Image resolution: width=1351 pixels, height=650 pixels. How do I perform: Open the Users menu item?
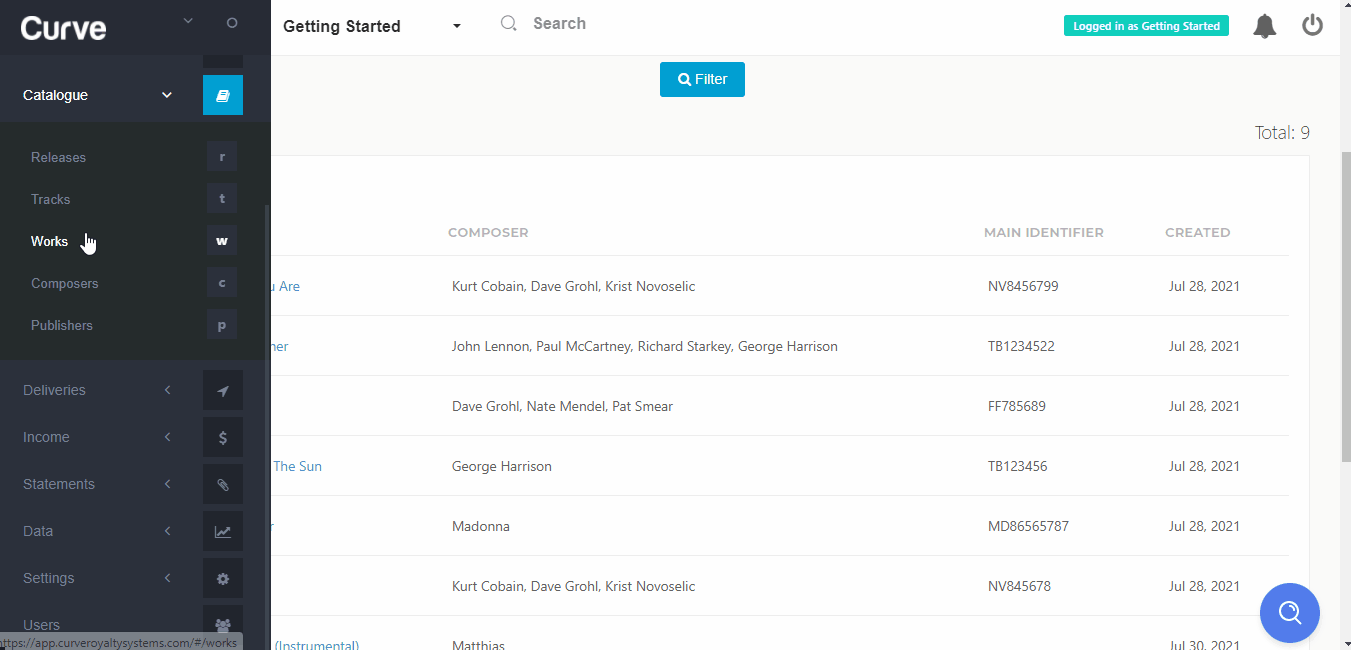(41, 625)
